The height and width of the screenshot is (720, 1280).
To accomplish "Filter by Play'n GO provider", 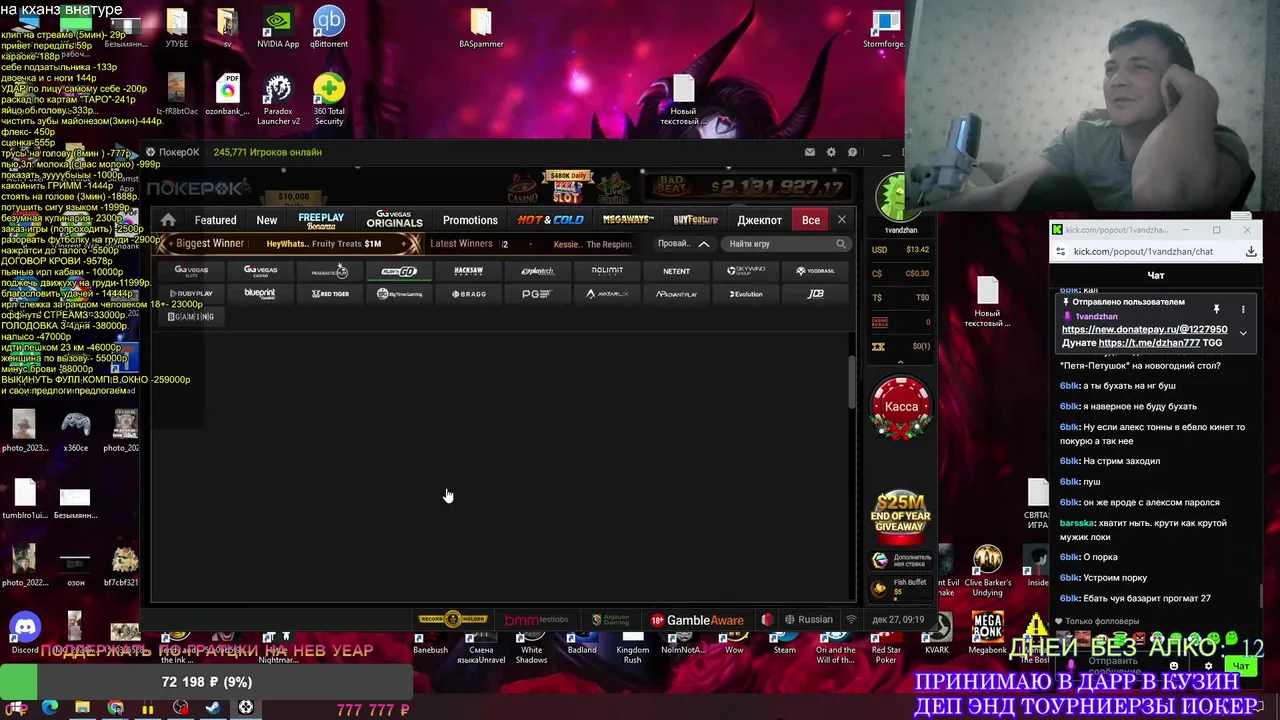I will [398, 271].
